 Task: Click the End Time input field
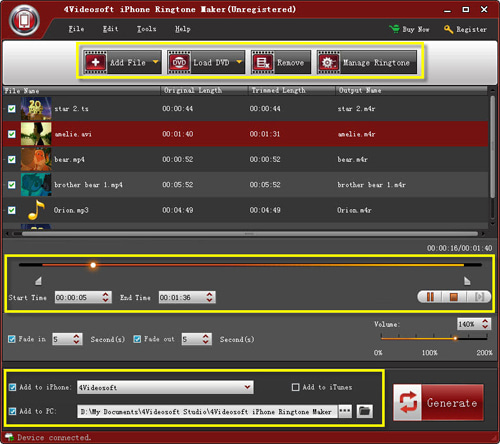coord(182,297)
